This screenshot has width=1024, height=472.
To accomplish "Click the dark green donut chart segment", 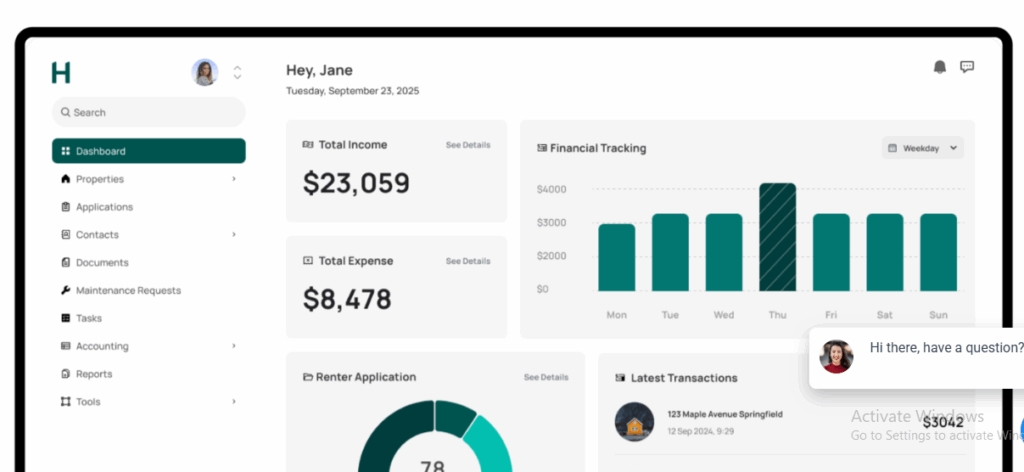I will click(389, 434).
